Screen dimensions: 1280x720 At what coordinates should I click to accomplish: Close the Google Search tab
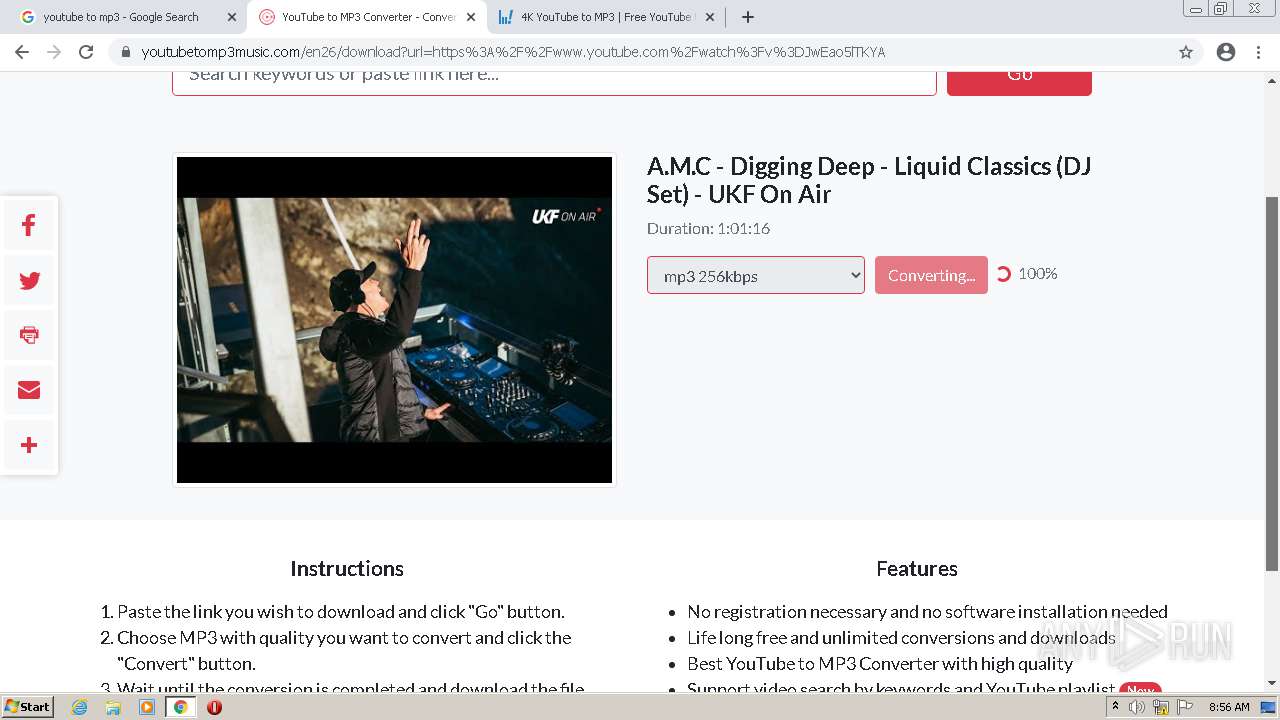pyautogui.click(x=232, y=17)
